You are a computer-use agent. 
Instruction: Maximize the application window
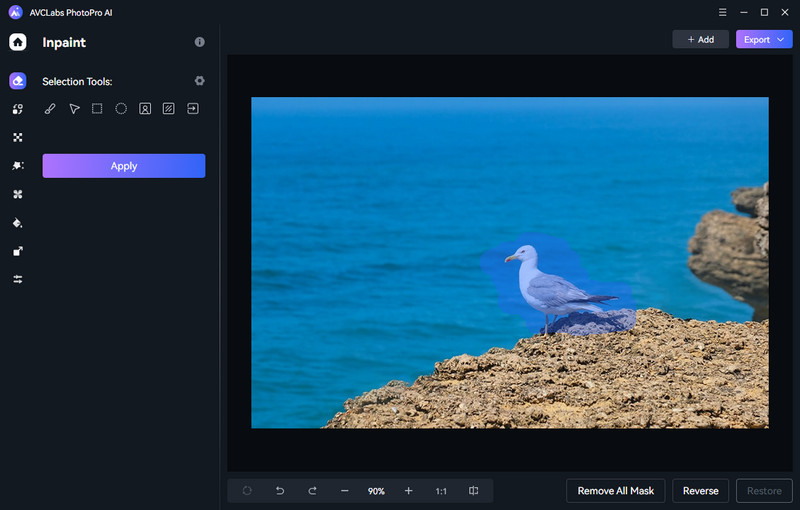click(x=764, y=12)
